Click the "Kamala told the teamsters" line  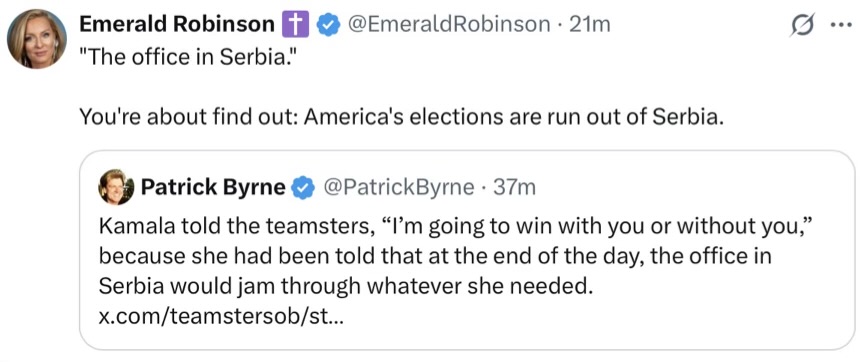click(x=458, y=228)
